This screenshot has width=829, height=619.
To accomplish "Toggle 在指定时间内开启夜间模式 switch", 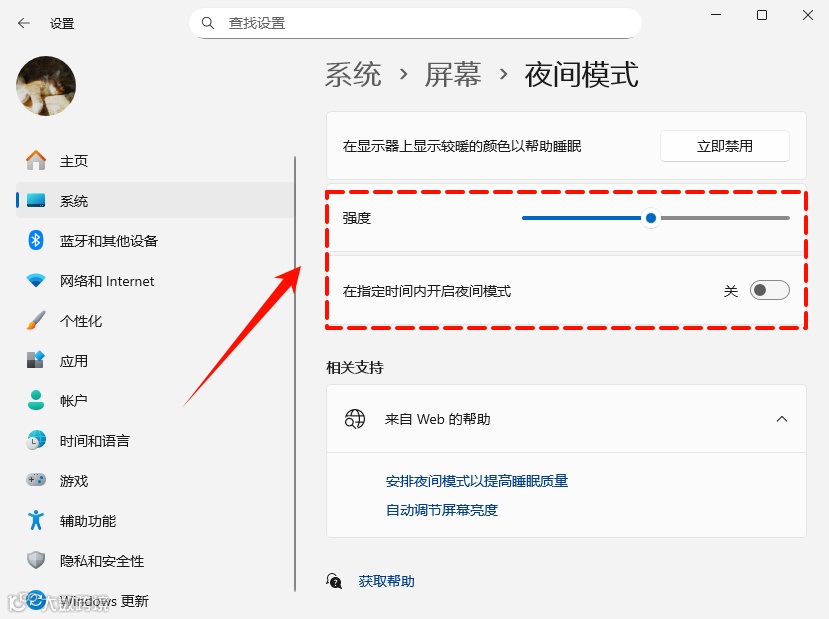I will coord(769,290).
